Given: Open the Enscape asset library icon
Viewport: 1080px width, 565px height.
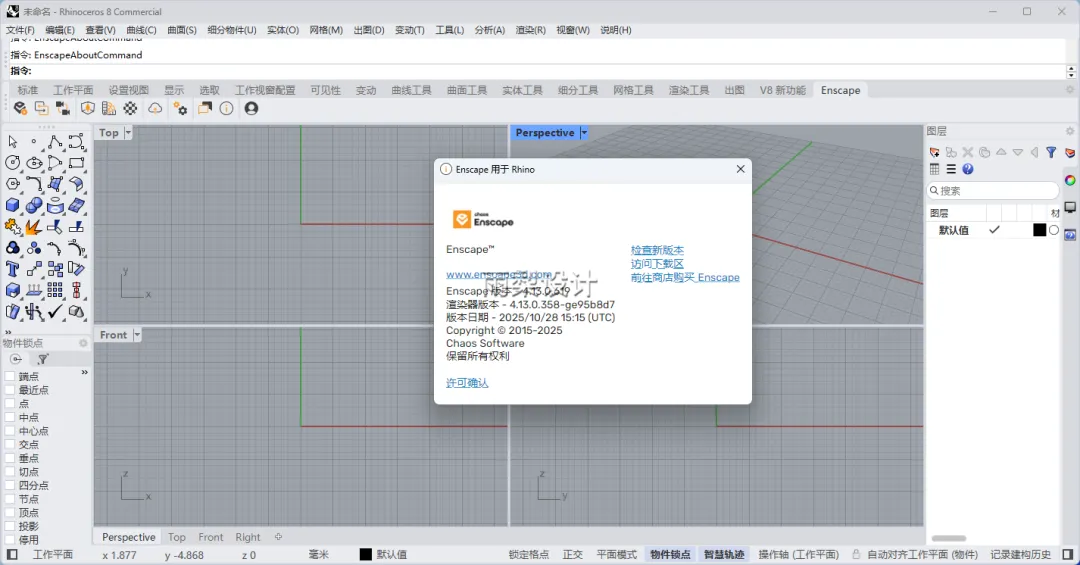Looking at the screenshot, I should (x=108, y=108).
